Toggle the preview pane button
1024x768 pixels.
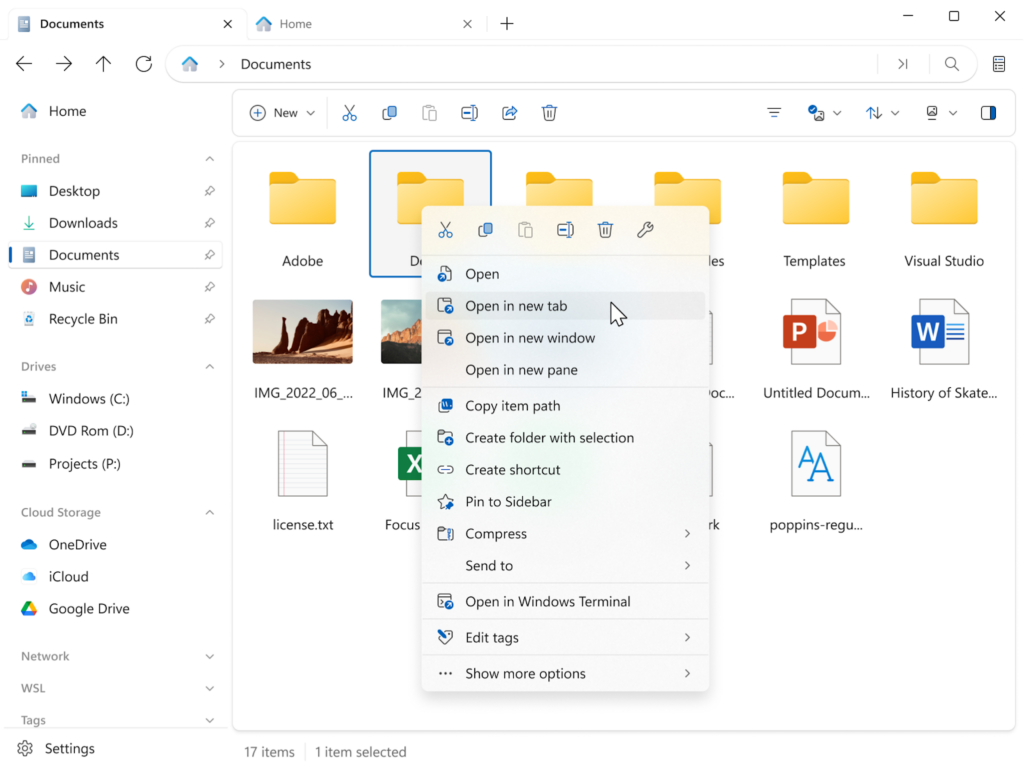click(988, 113)
